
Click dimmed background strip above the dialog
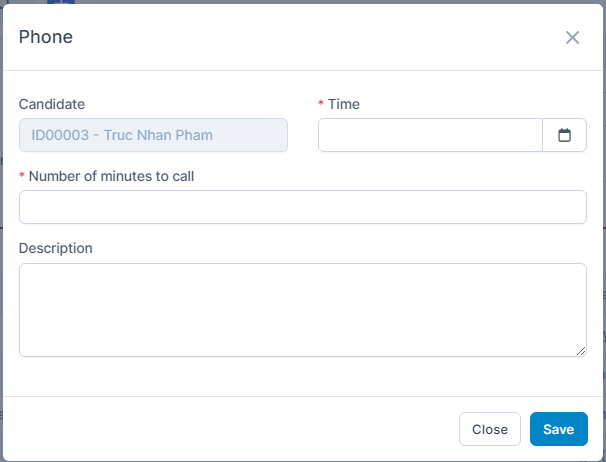click(x=300, y=1)
